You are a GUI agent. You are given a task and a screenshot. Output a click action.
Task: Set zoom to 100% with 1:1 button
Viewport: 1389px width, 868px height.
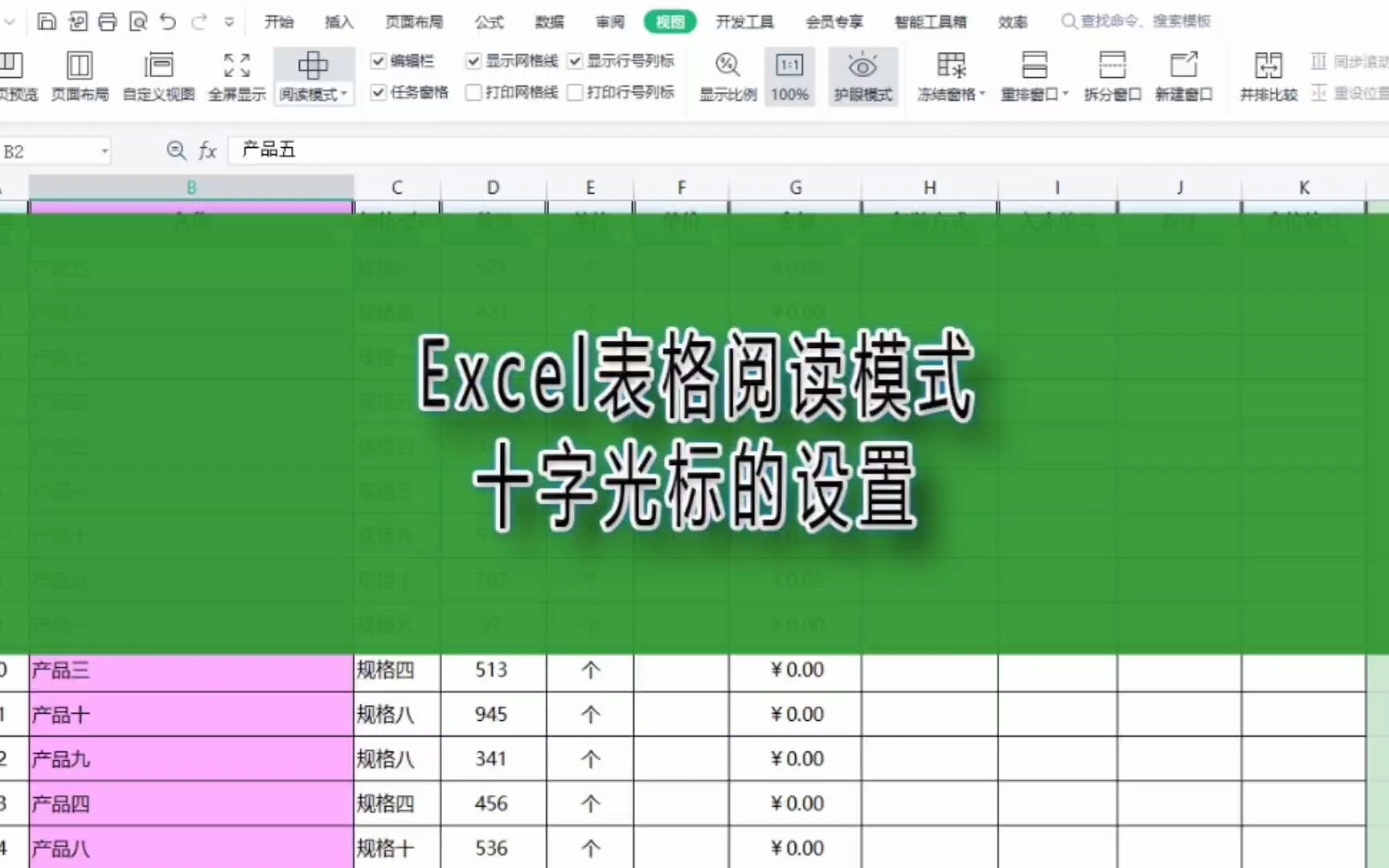[789, 77]
